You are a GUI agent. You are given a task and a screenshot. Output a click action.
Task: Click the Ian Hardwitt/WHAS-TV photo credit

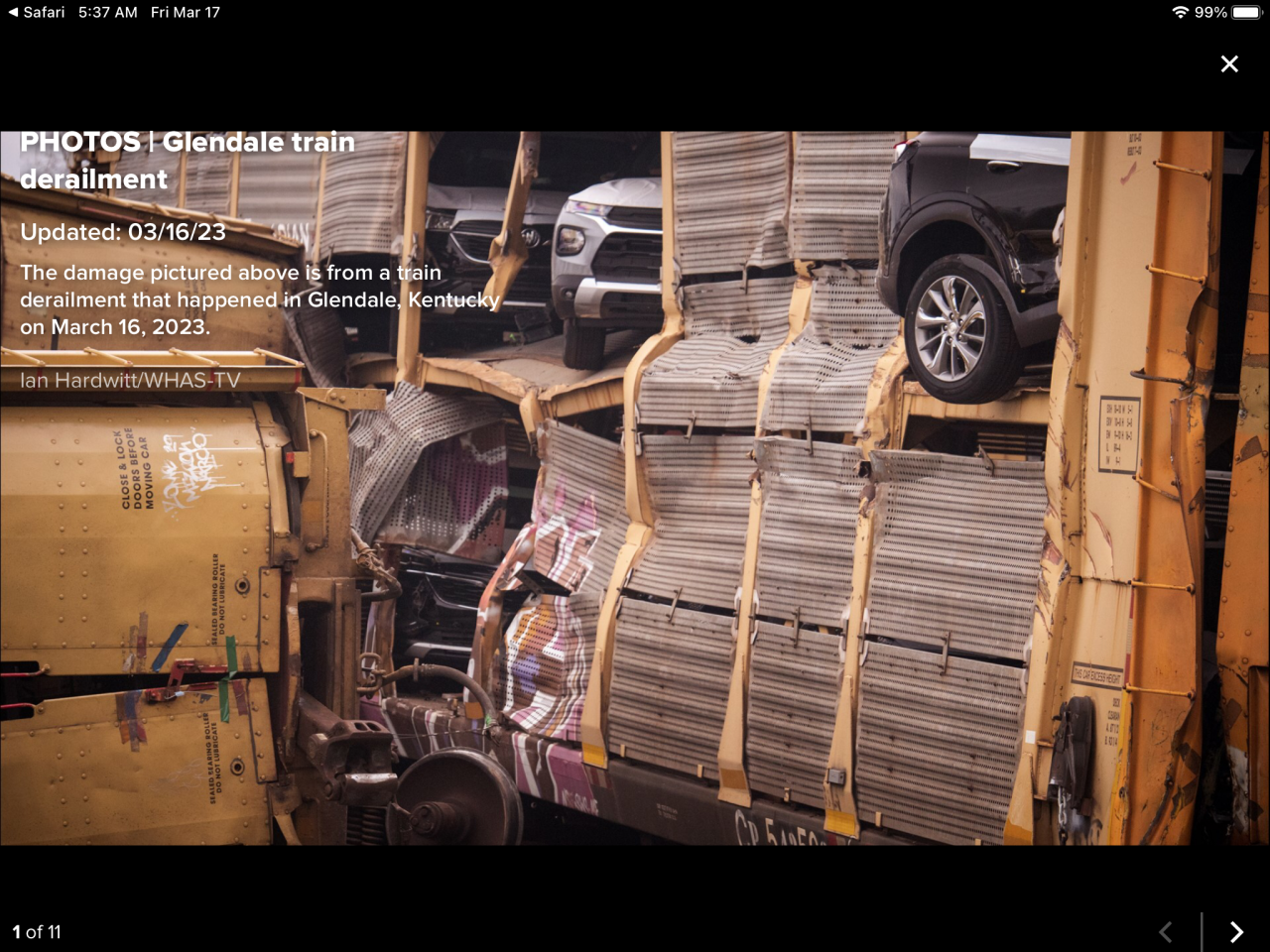130,380
